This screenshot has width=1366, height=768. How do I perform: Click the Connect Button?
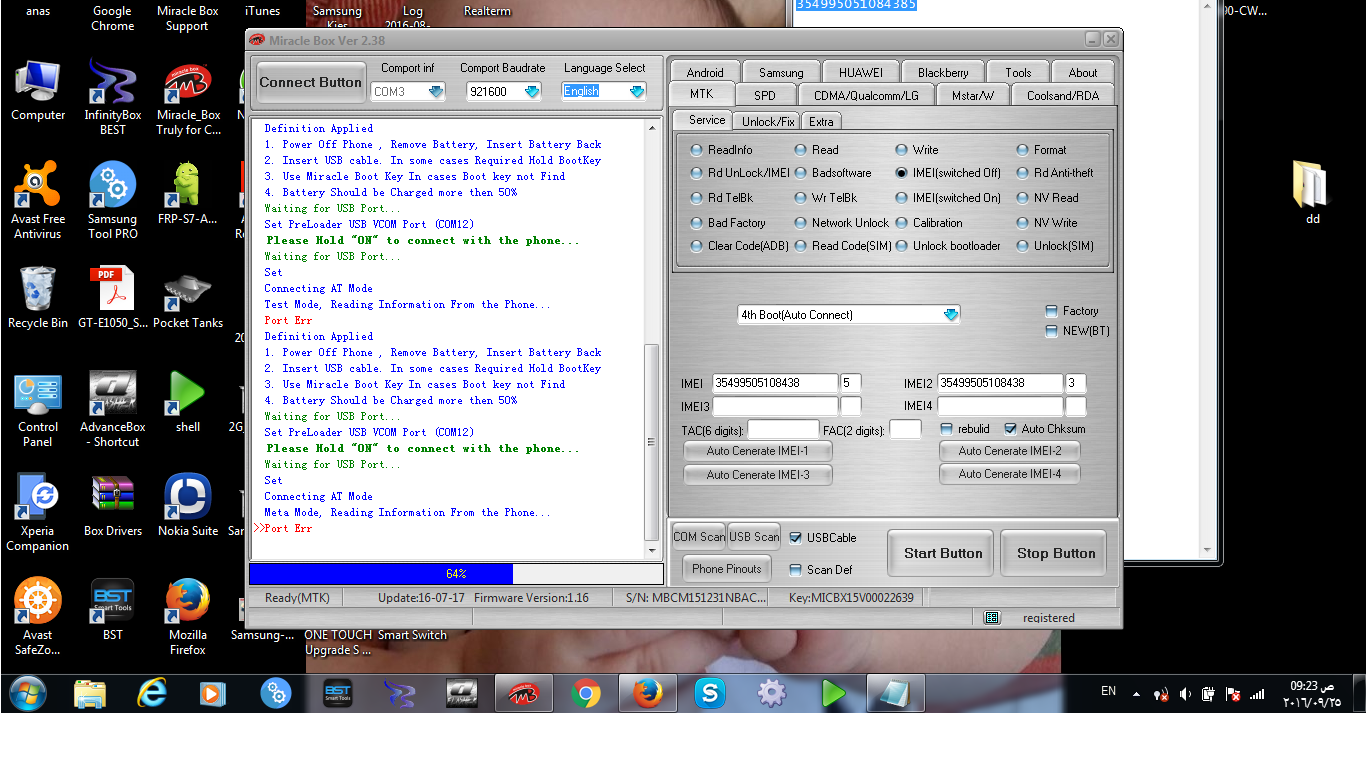point(311,83)
